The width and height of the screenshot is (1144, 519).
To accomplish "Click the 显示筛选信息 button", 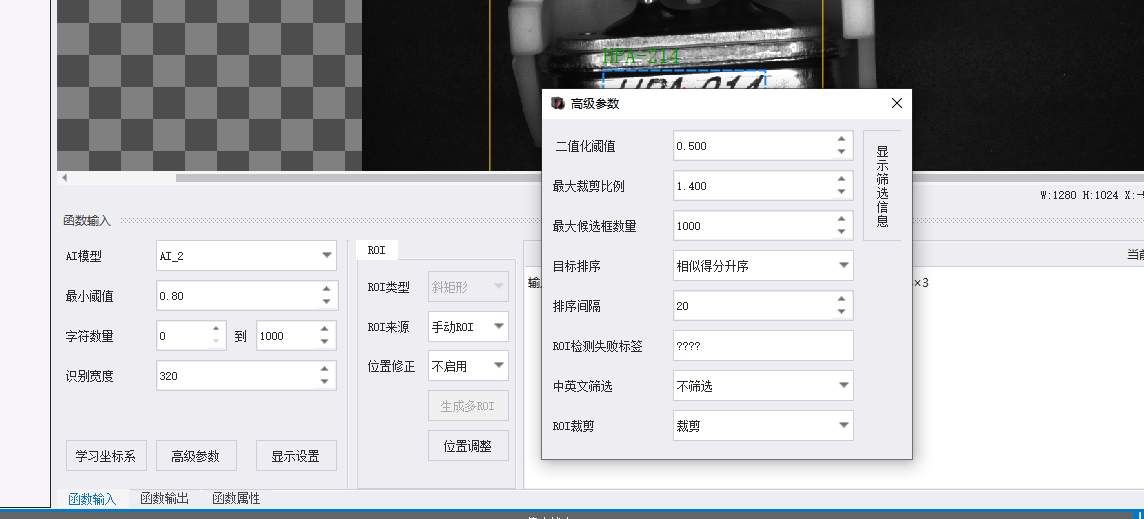I will [x=882, y=185].
